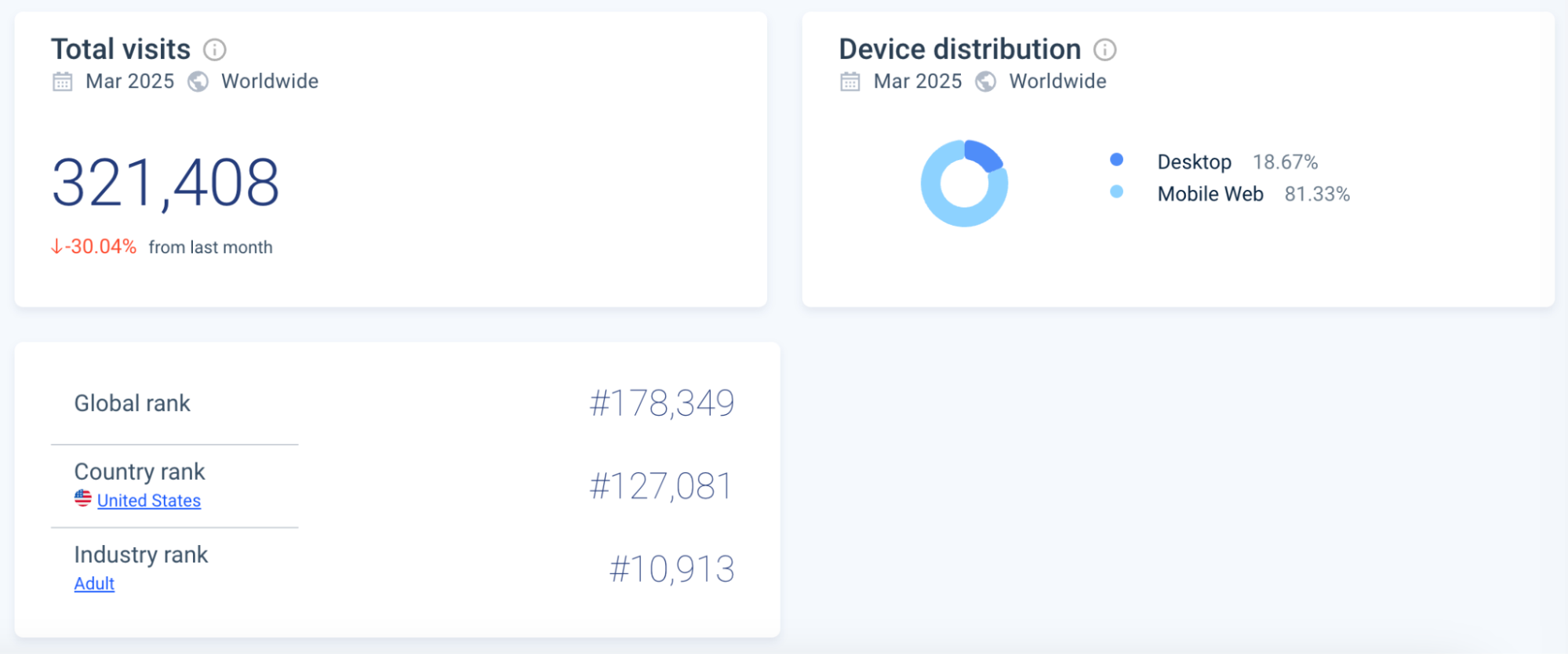Click the Industry rank #10,913 value

tap(671, 569)
